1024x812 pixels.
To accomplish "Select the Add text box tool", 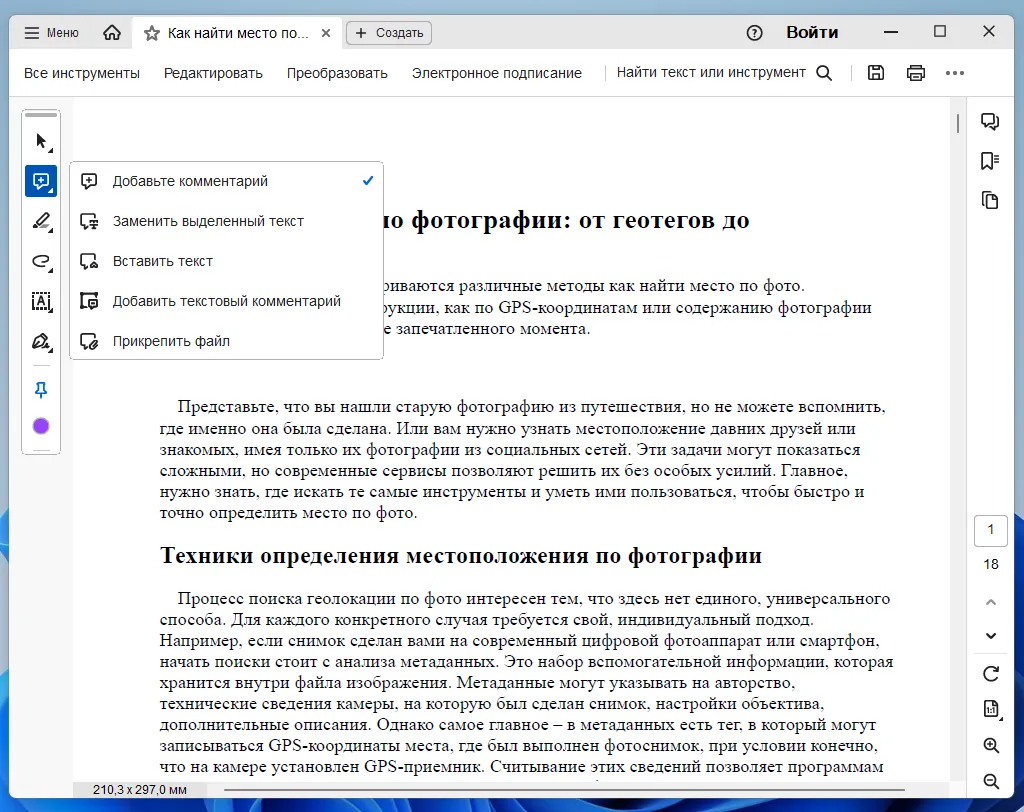I will [x=41, y=301].
